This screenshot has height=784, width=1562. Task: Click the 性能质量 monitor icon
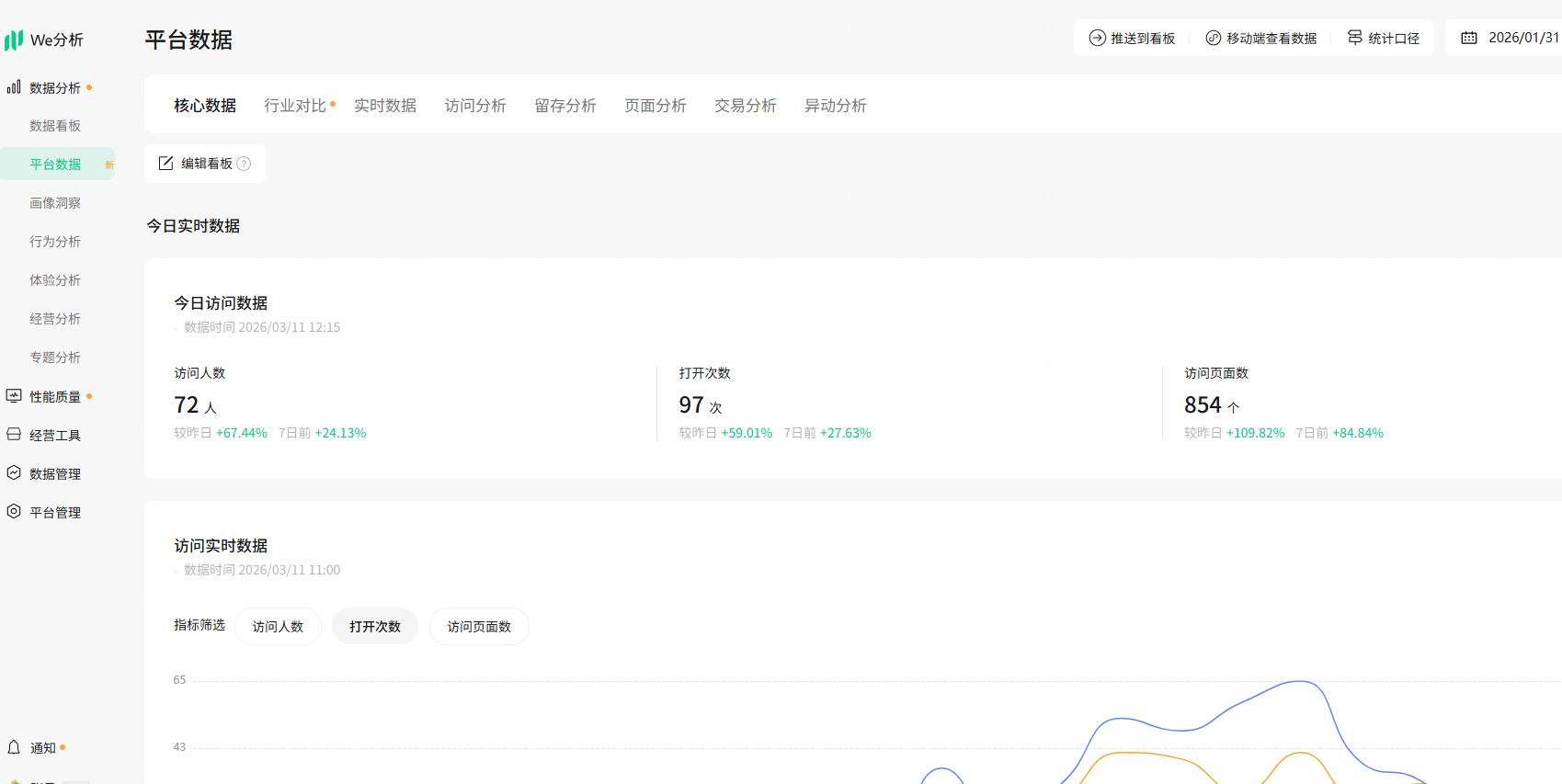pyautogui.click(x=14, y=396)
